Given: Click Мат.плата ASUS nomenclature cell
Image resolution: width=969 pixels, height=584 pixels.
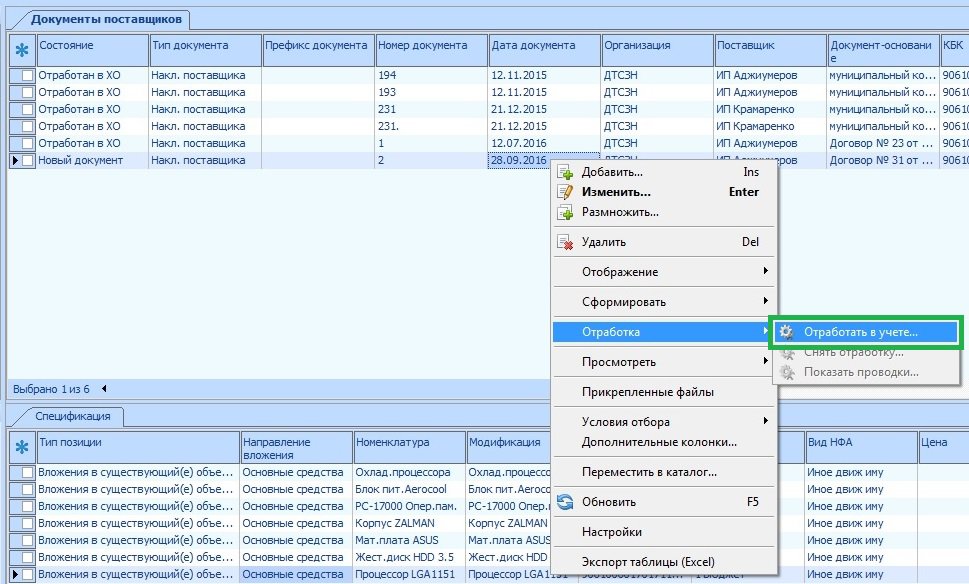Looking at the screenshot, I should pos(409,540).
